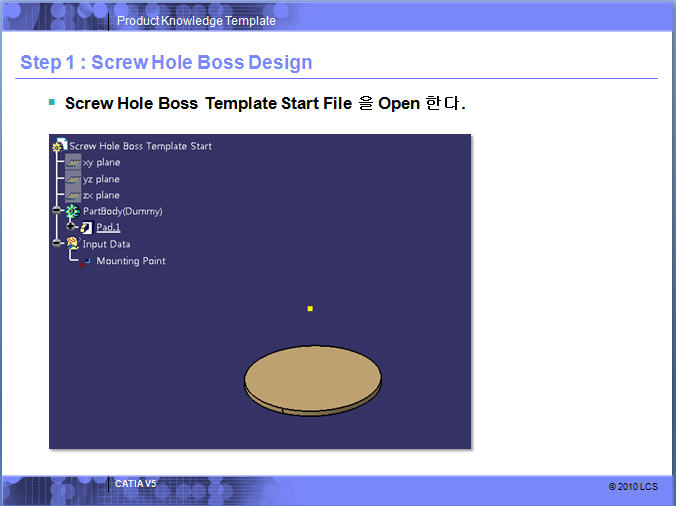Screen dimensions: 676x506
Task: Click the Pad.1 feature icon
Action: tap(86, 228)
